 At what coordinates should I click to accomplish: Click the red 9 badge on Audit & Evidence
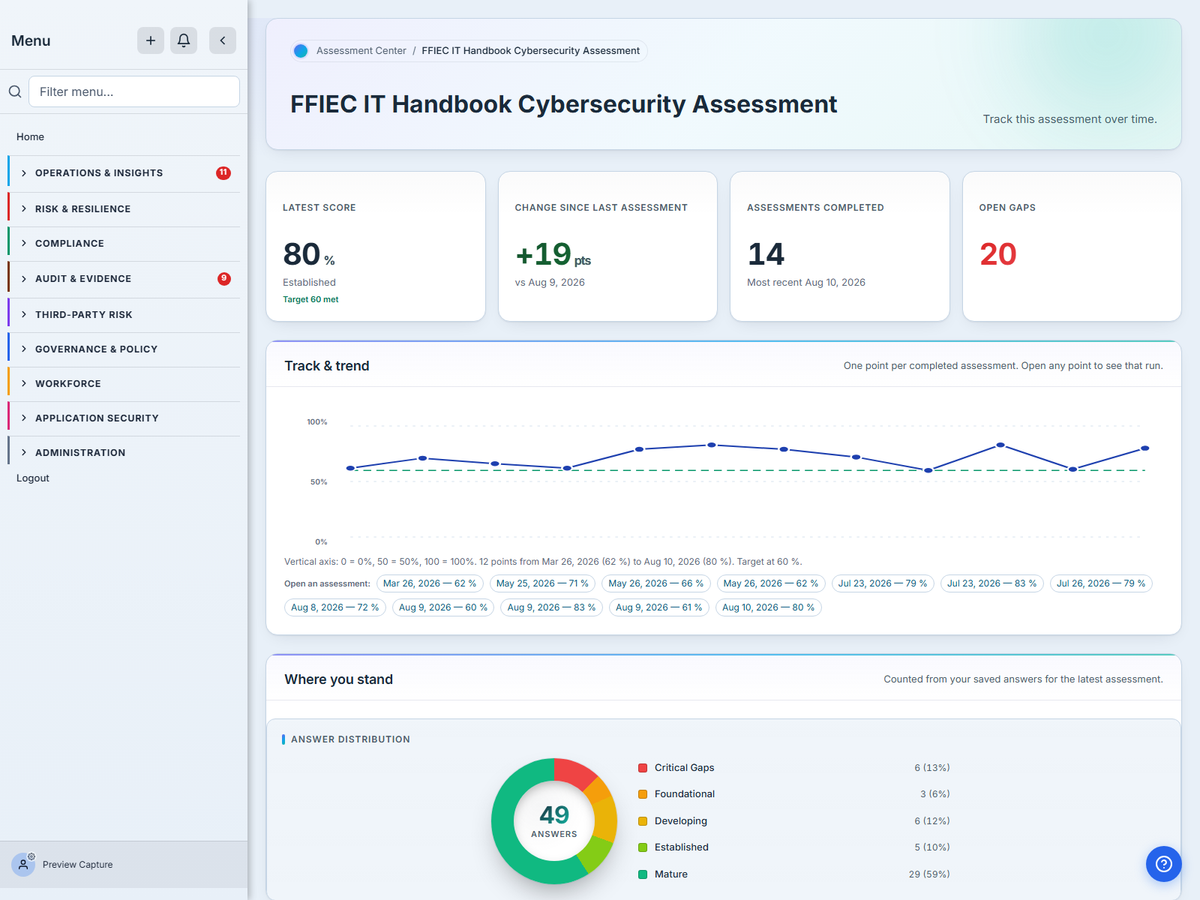224,278
